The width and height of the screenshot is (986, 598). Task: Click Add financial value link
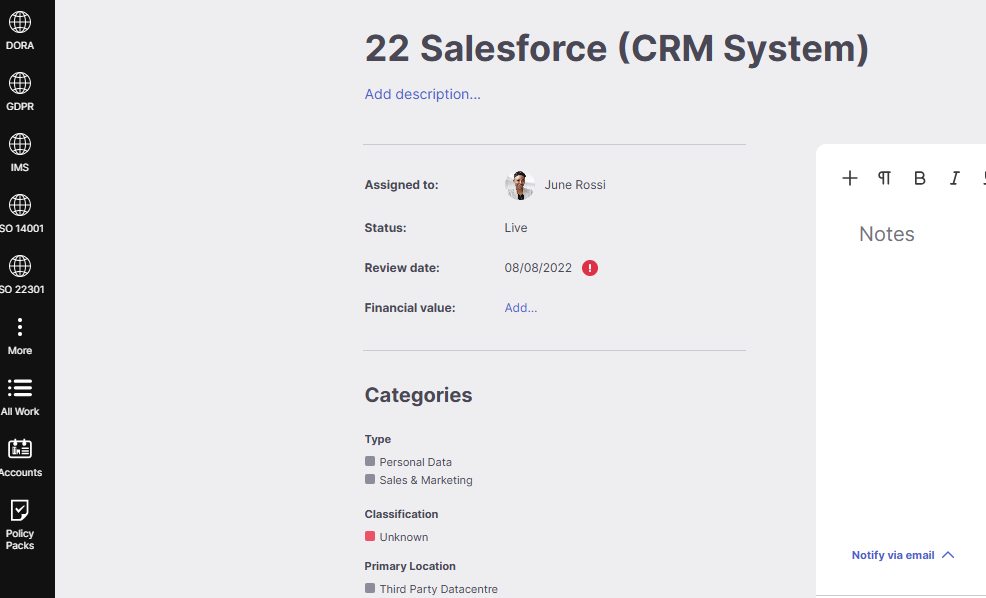click(x=521, y=307)
